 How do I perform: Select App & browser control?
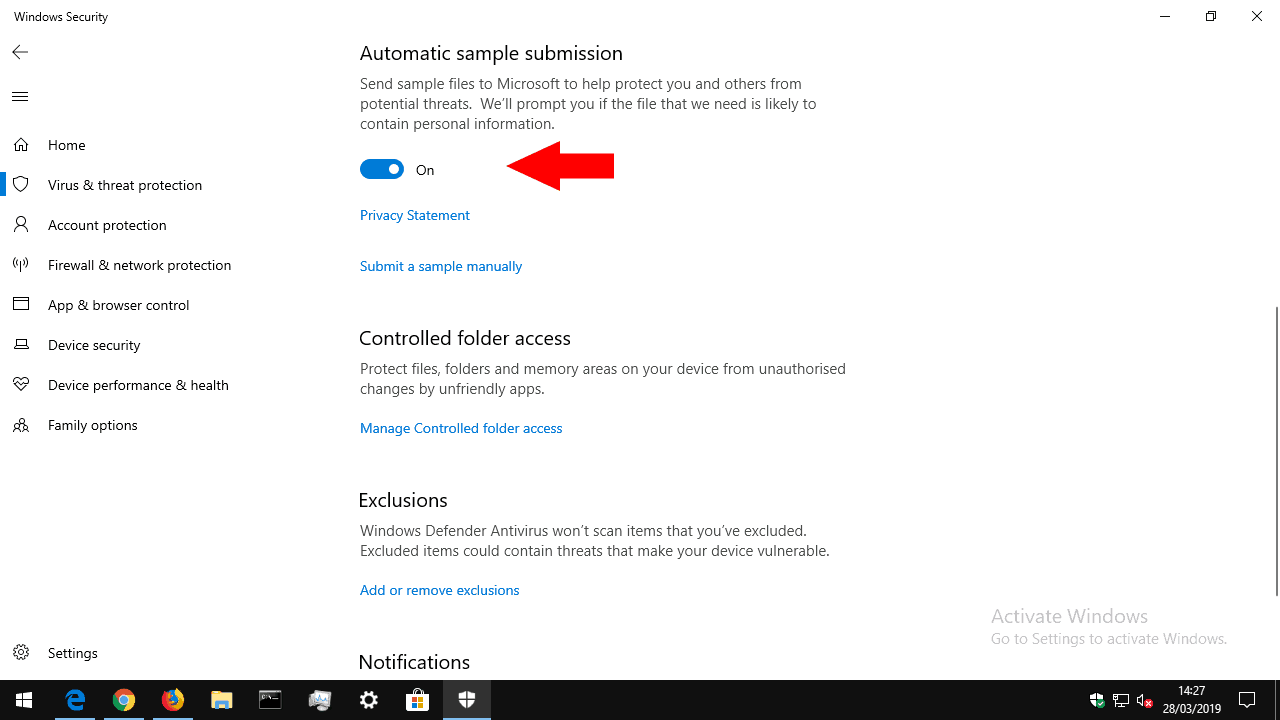(118, 305)
